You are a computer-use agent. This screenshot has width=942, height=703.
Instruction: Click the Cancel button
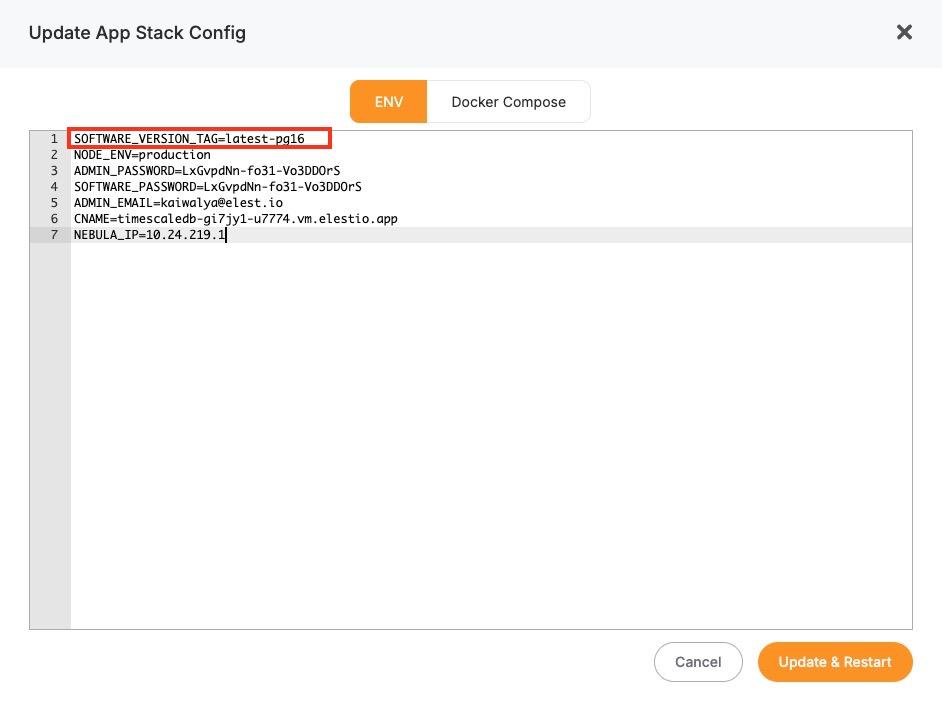click(x=698, y=662)
